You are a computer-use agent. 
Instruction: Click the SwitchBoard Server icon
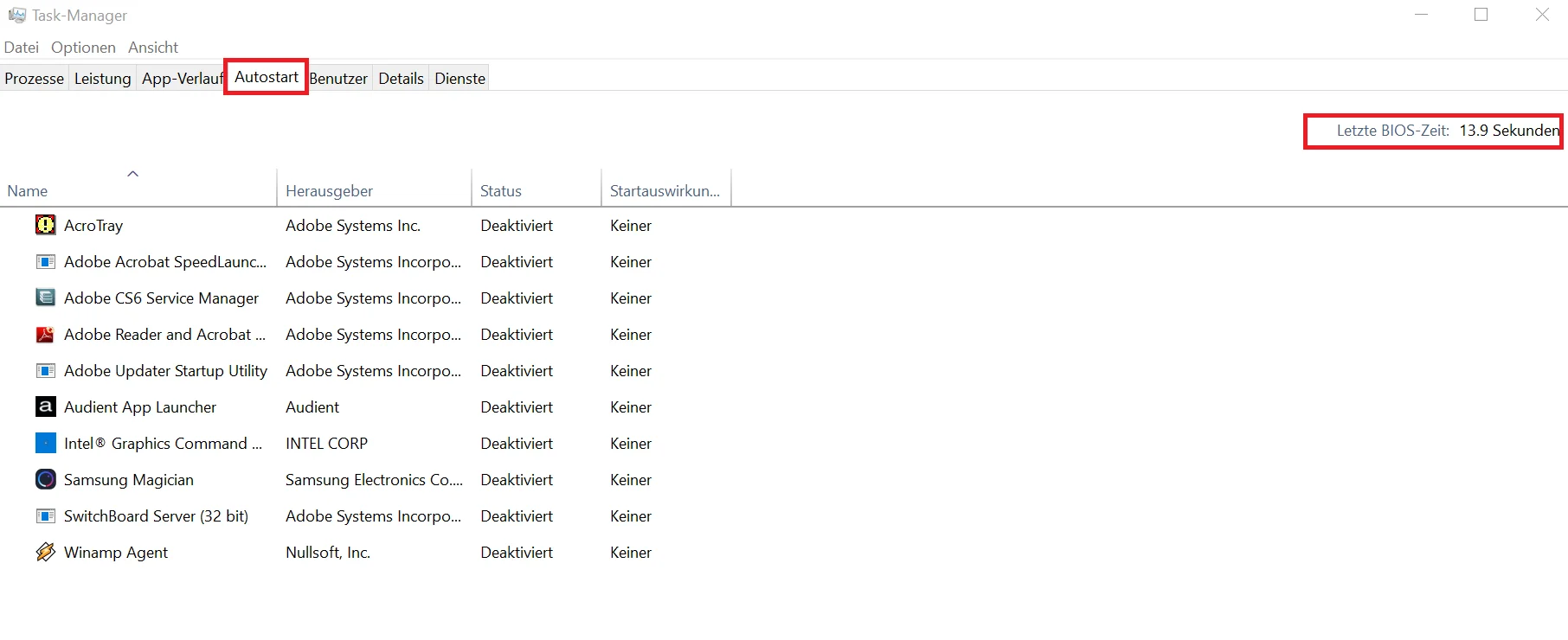(46, 515)
